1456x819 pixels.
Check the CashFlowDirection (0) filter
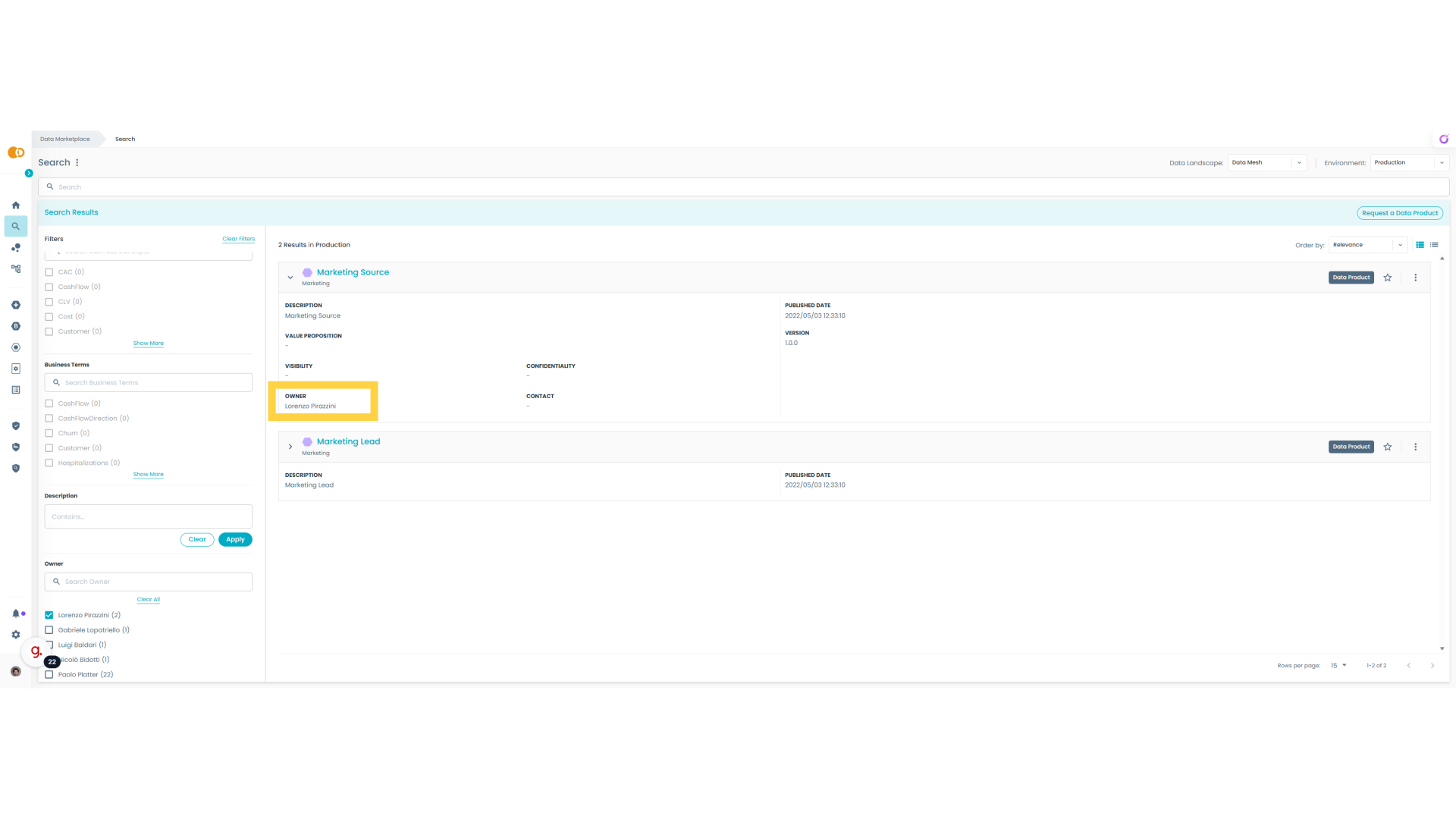(49, 419)
